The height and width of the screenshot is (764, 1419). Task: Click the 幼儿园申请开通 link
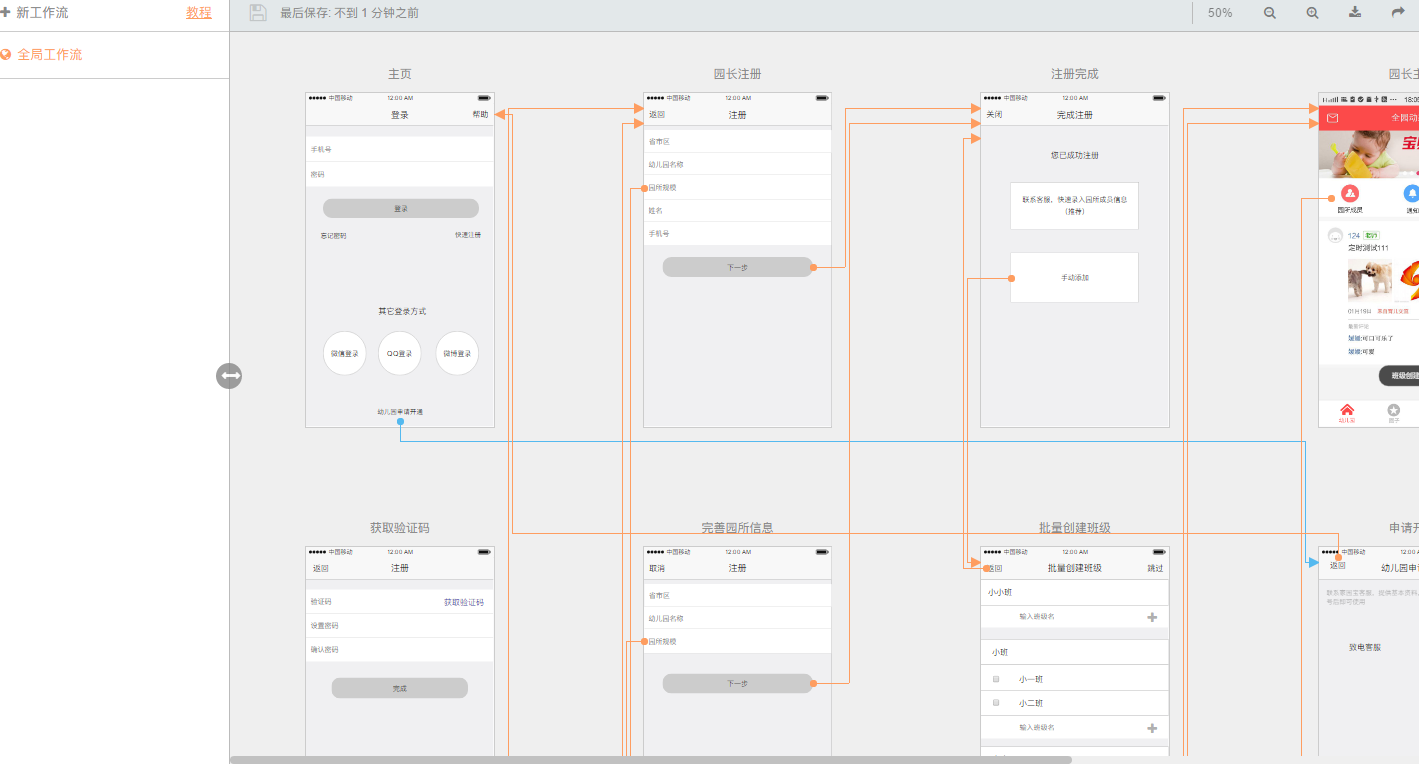point(400,412)
